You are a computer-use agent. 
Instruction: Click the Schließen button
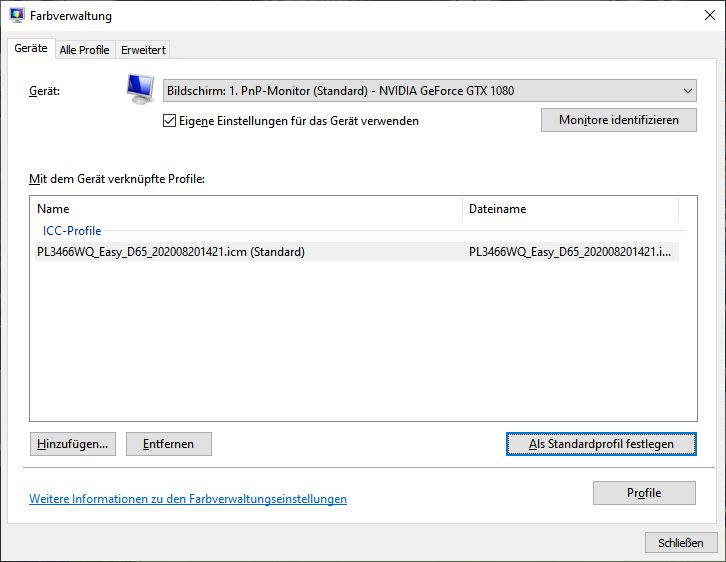[681, 543]
